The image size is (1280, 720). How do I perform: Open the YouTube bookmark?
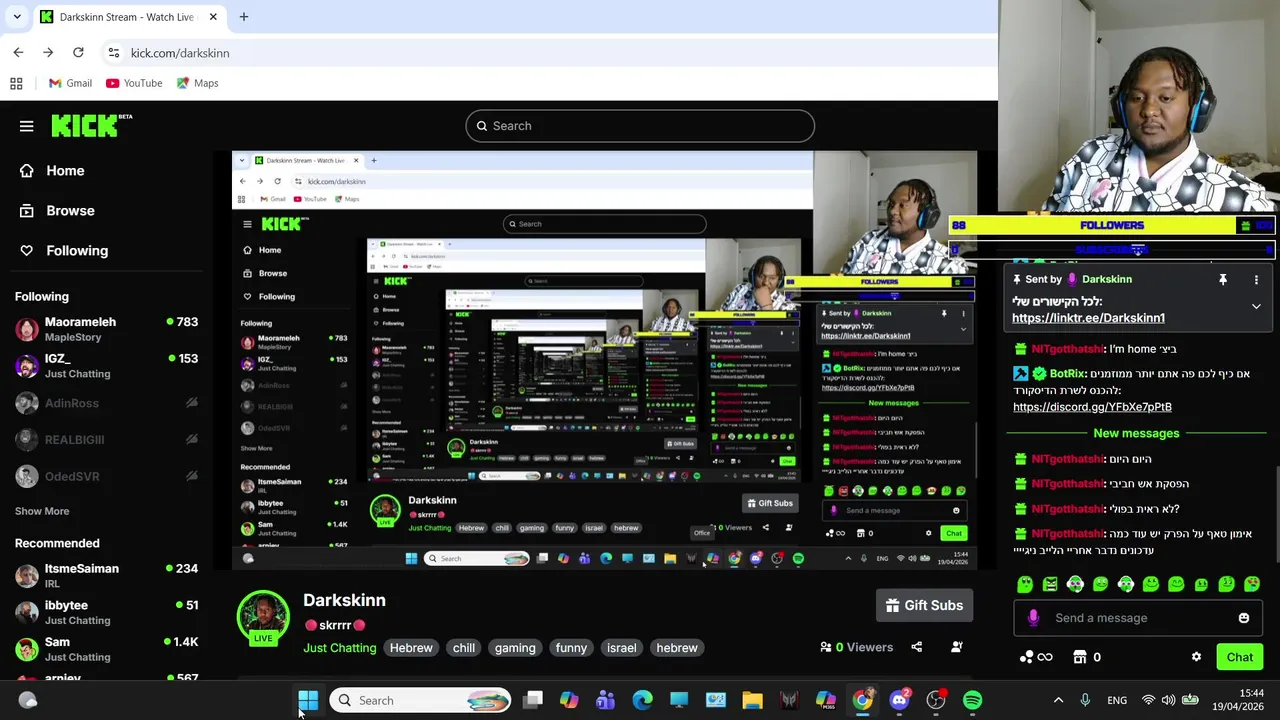(134, 83)
